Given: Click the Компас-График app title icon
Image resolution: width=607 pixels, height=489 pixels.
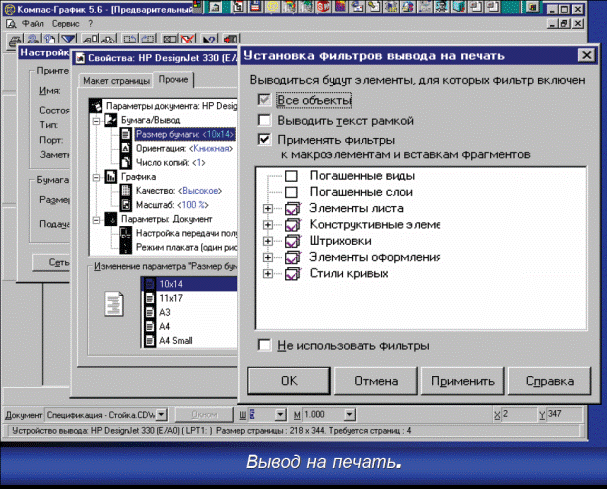Looking at the screenshot, I should pyautogui.click(x=9, y=9).
